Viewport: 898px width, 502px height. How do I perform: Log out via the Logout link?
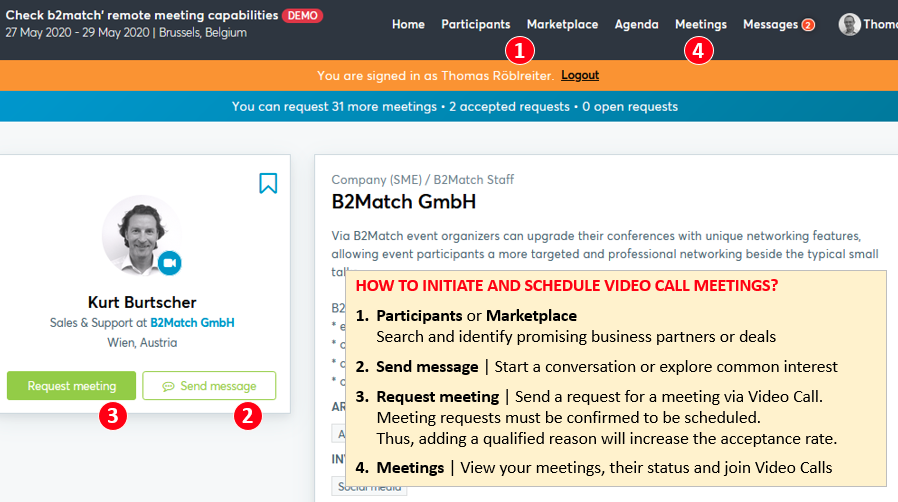click(580, 75)
